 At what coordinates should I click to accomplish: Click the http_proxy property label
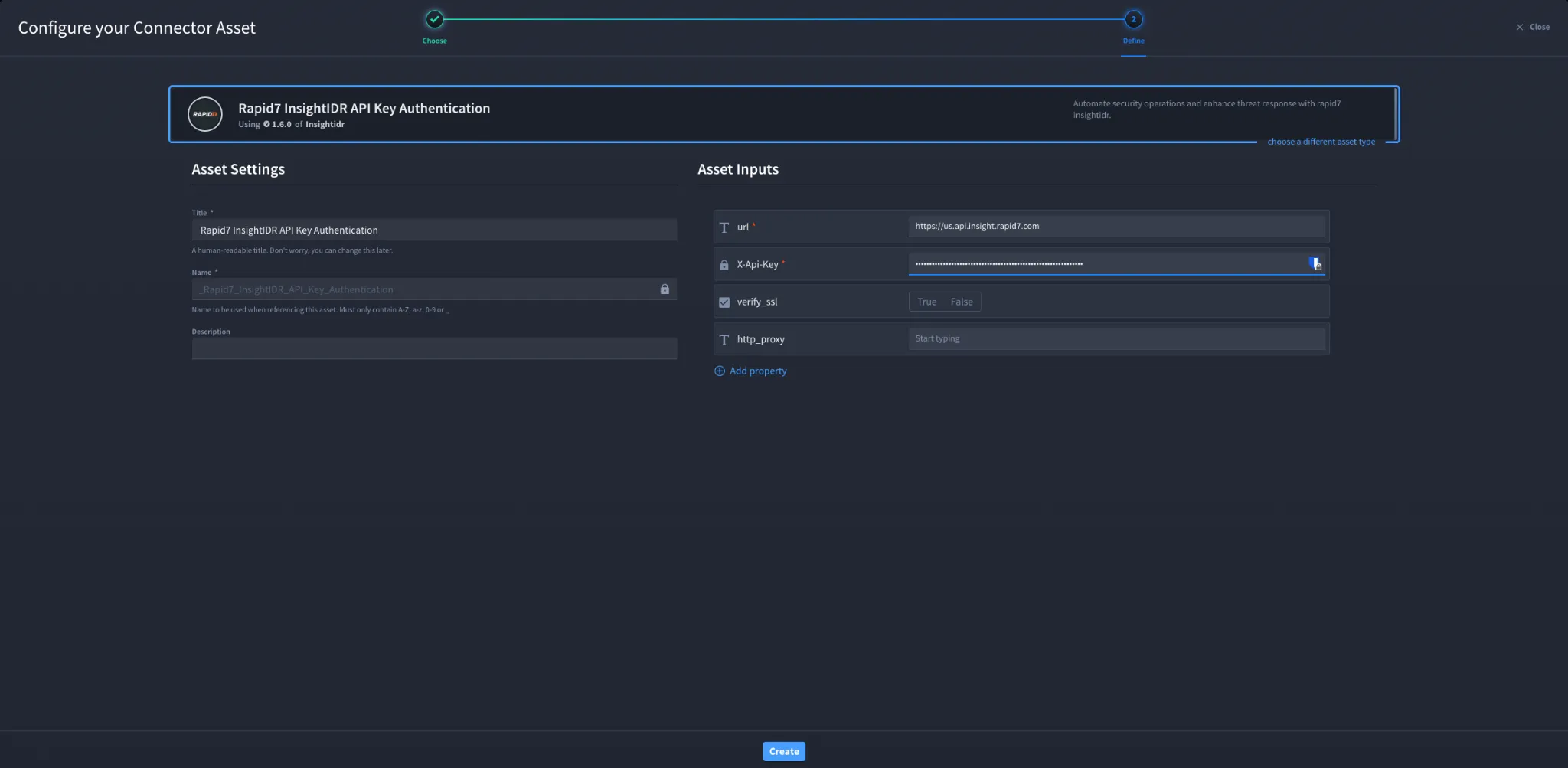(x=760, y=339)
